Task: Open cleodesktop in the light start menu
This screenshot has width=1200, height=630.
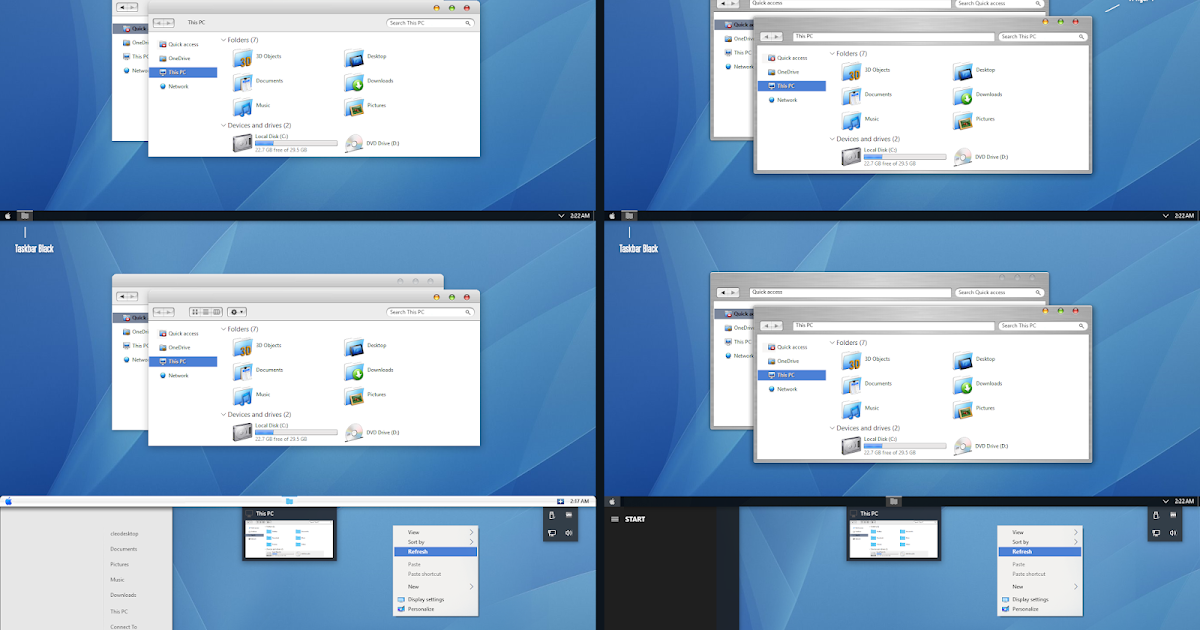Action: [x=124, y=534]
